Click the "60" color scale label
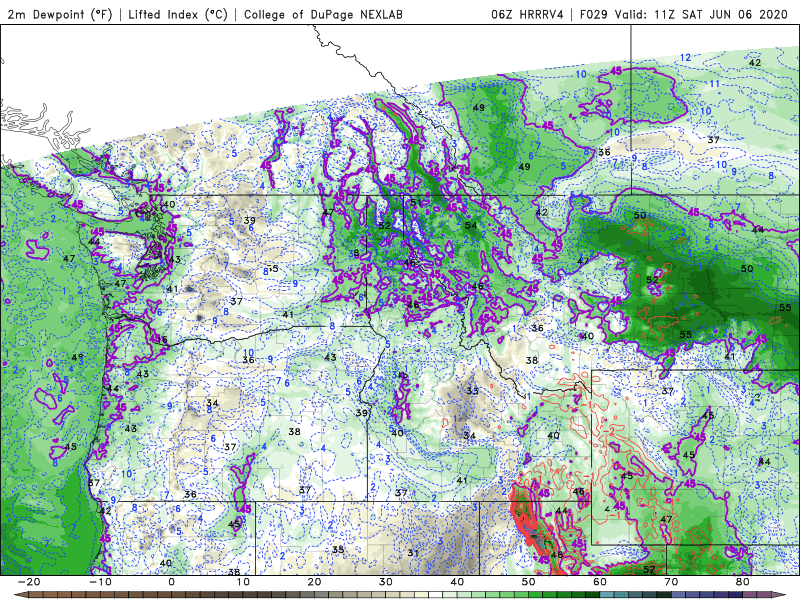 click(x=600, y=582)
